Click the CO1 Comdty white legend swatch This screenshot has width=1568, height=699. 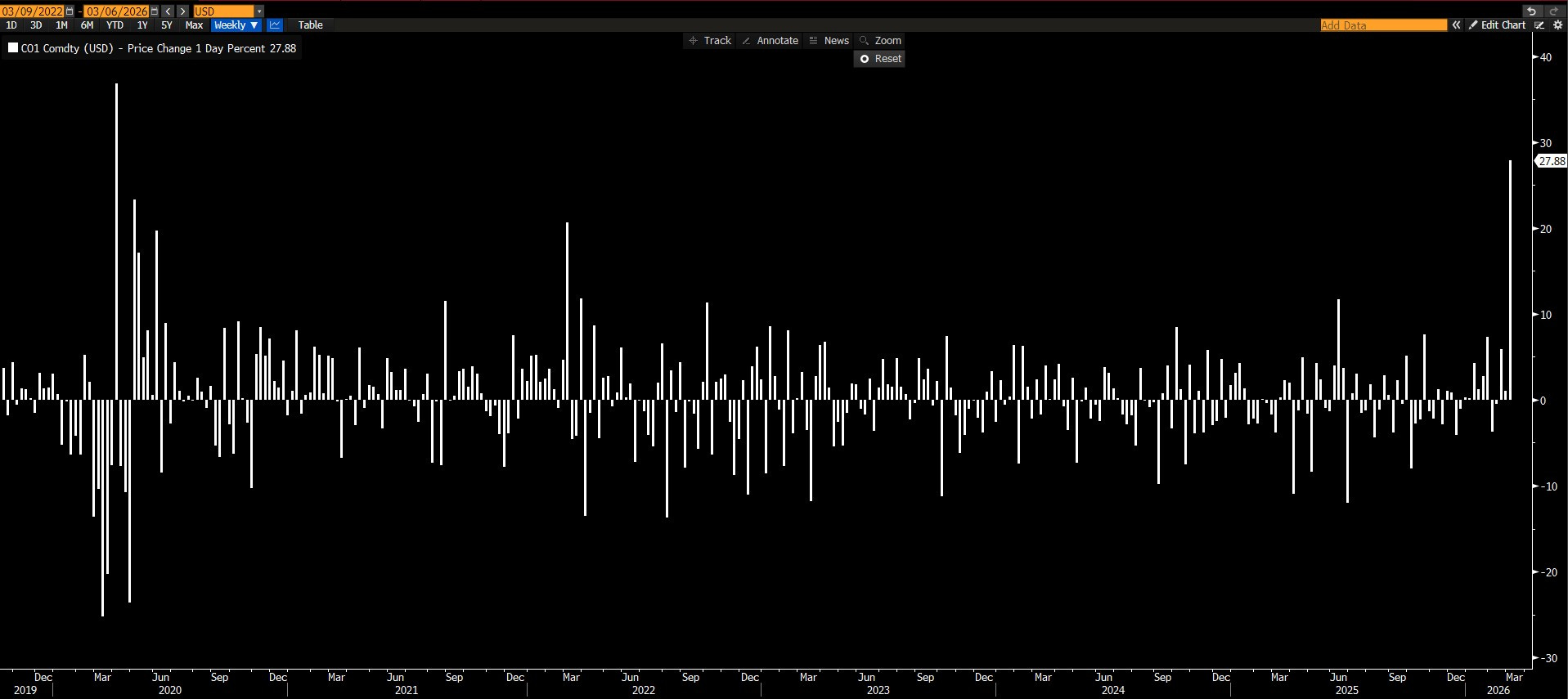coord(13,48)
